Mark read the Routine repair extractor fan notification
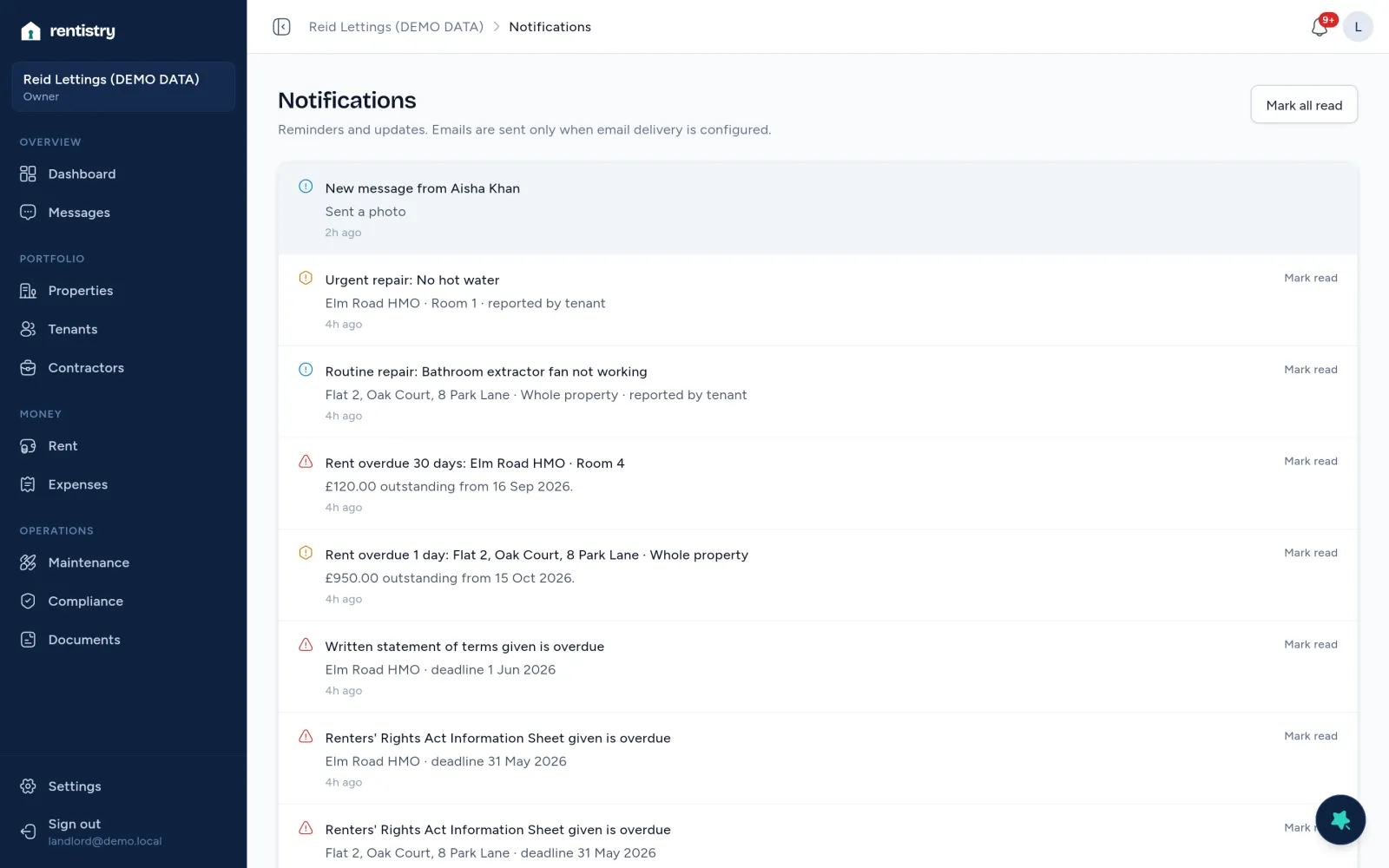 coord(1311,370)
